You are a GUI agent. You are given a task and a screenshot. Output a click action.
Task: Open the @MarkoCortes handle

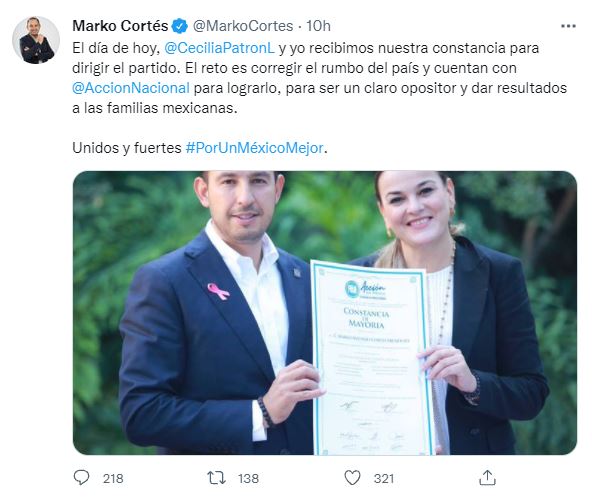click(243, 26)
